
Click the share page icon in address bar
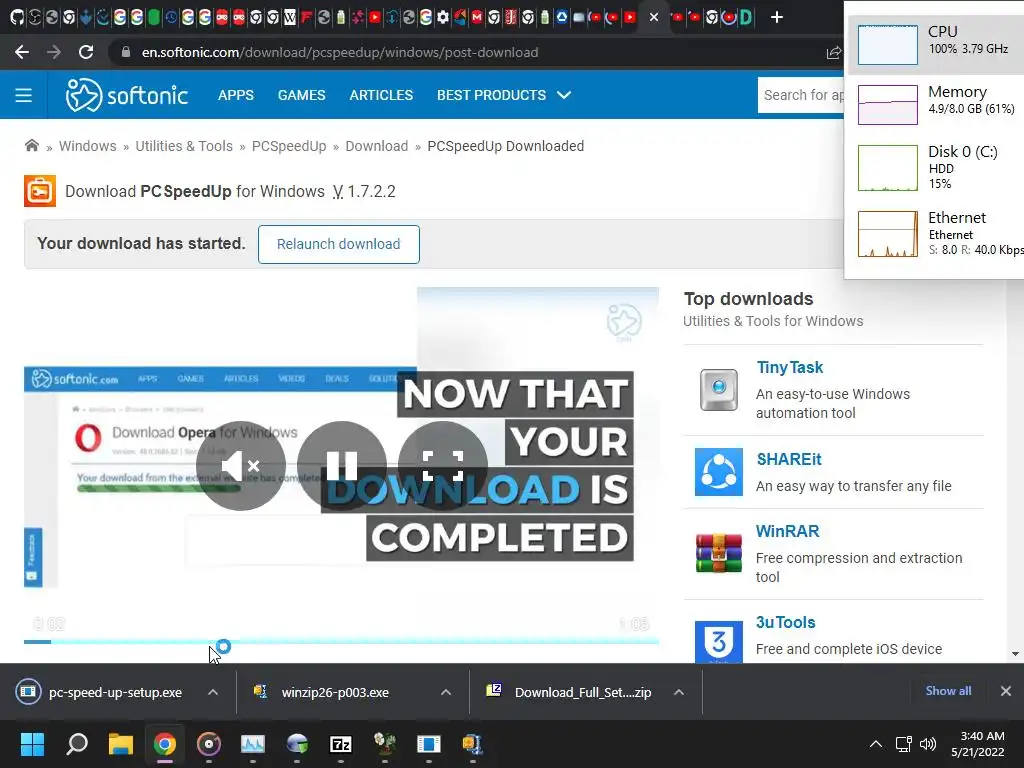(833, 53)
